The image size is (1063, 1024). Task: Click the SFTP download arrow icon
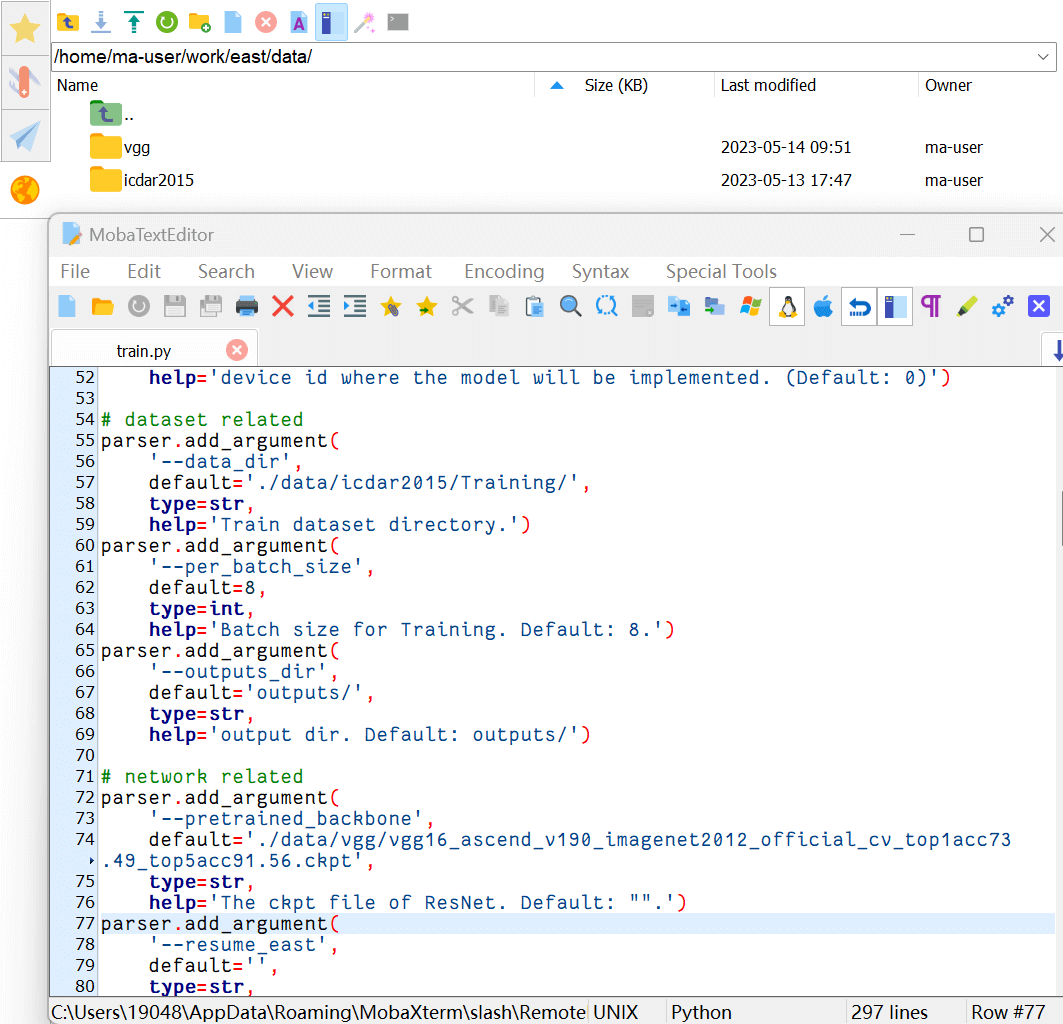coord(101,22)
